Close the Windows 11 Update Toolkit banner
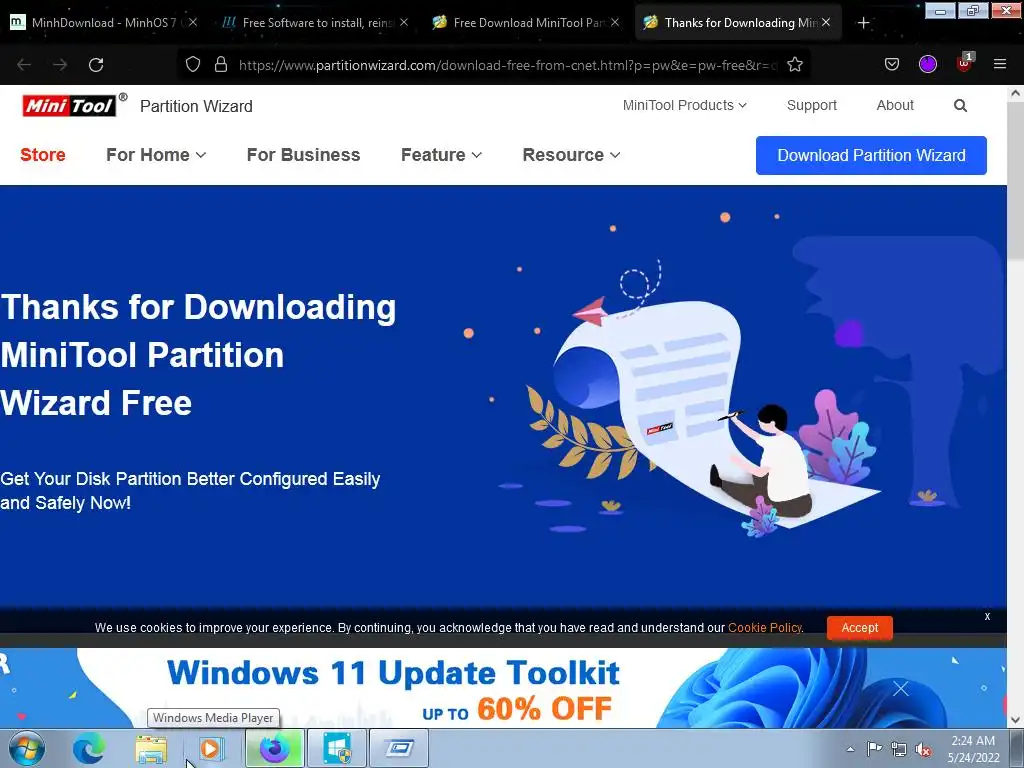 tap(901, 688)
